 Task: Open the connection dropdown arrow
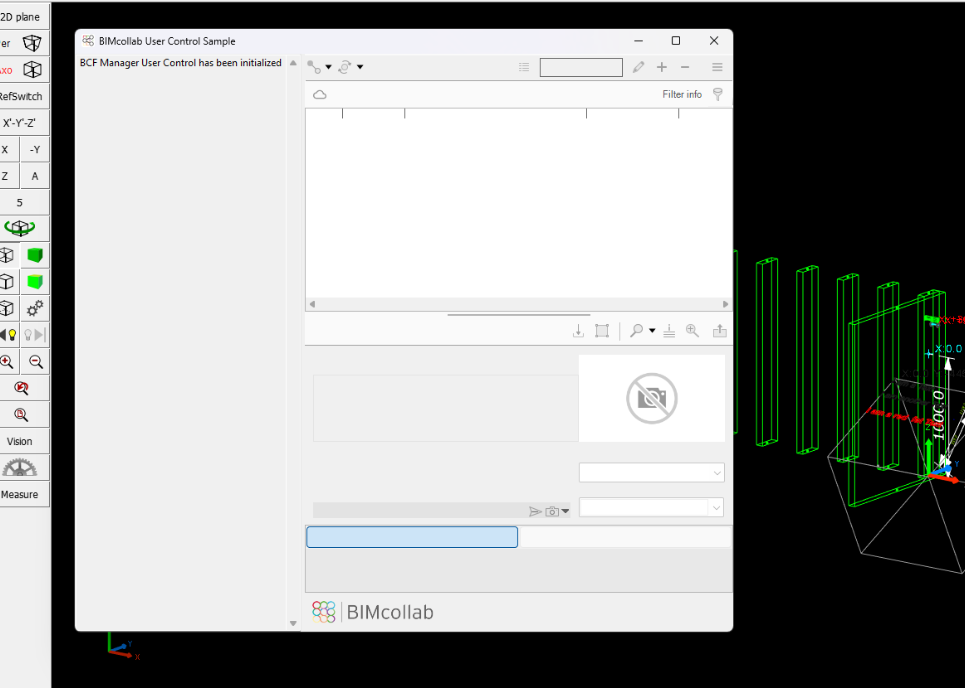pos(329,67)
